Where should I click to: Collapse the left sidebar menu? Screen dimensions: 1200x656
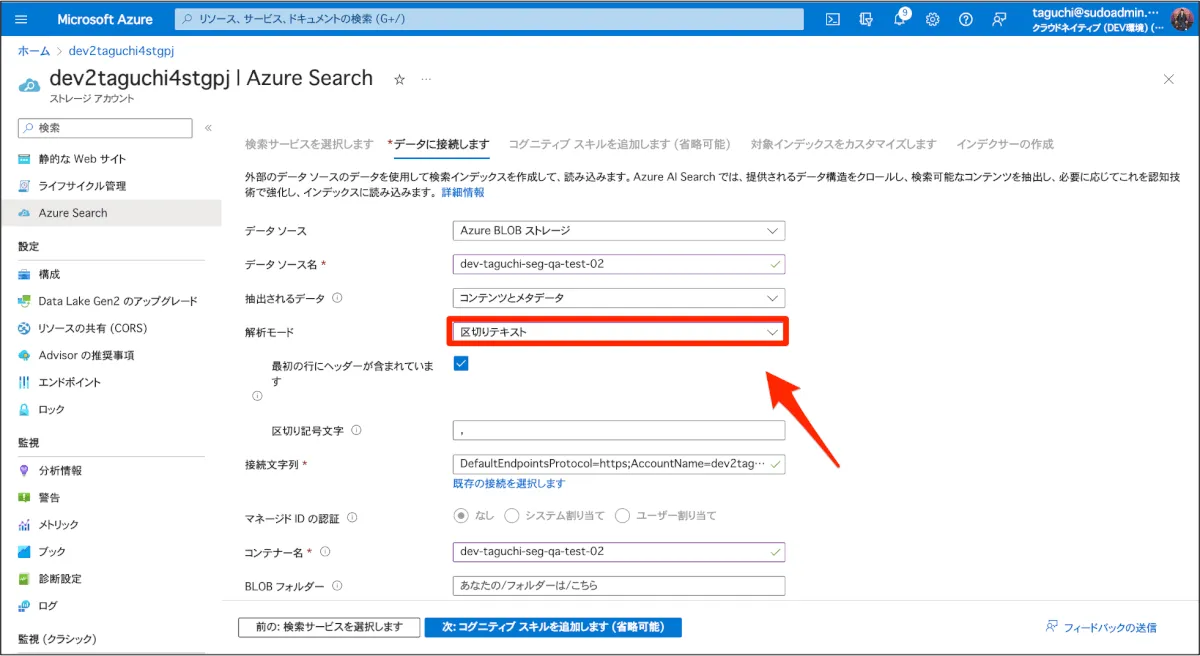(208, 128)
